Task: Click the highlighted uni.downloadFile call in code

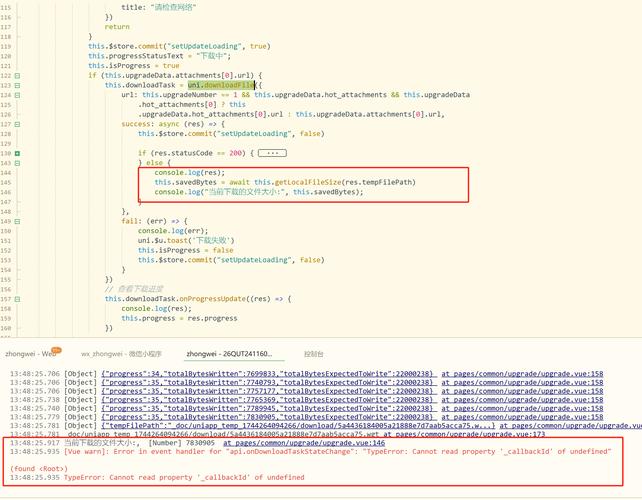Action: click(x=220, y=85)
